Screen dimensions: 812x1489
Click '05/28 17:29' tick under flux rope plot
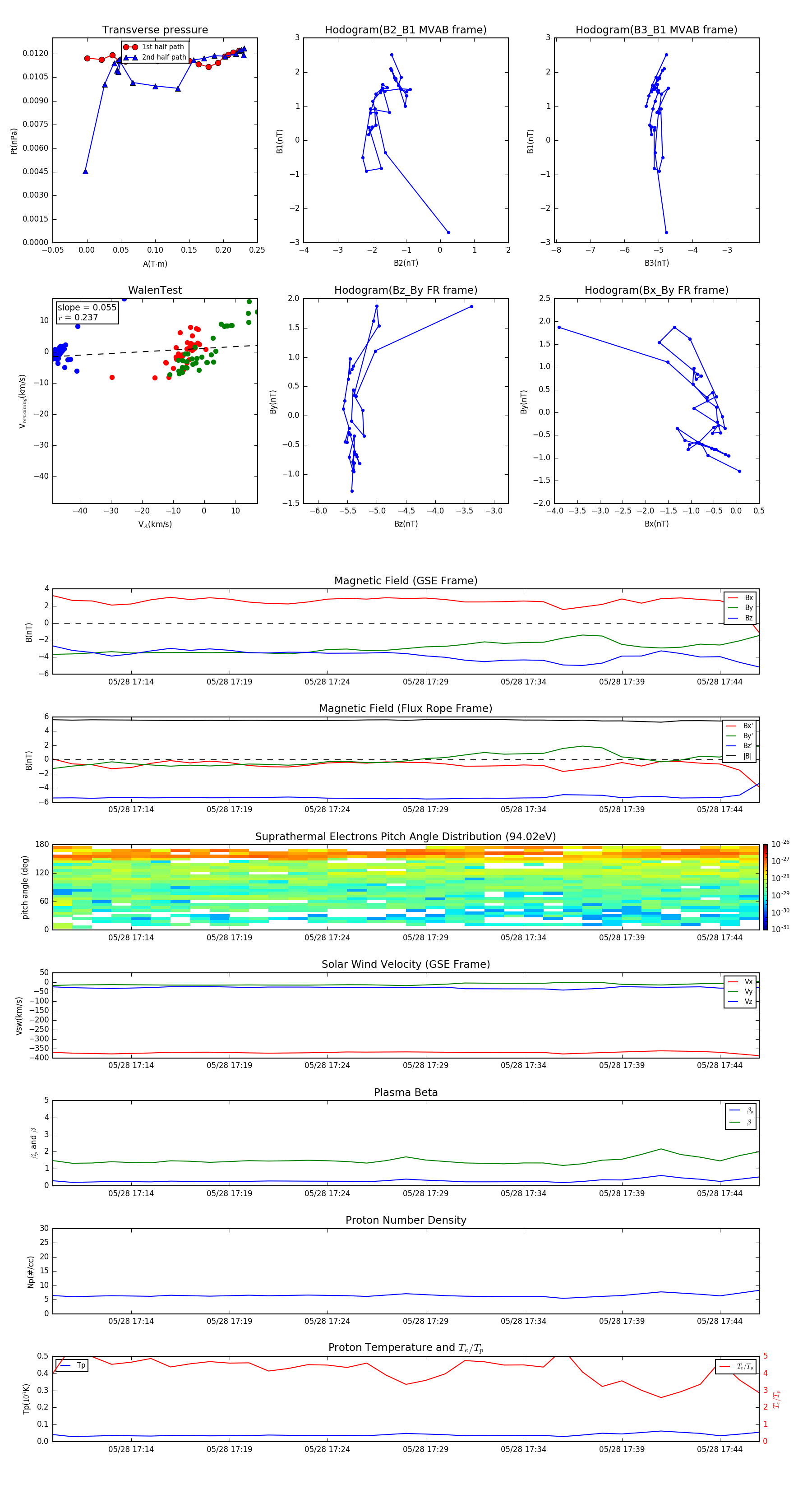pos(425,810)
